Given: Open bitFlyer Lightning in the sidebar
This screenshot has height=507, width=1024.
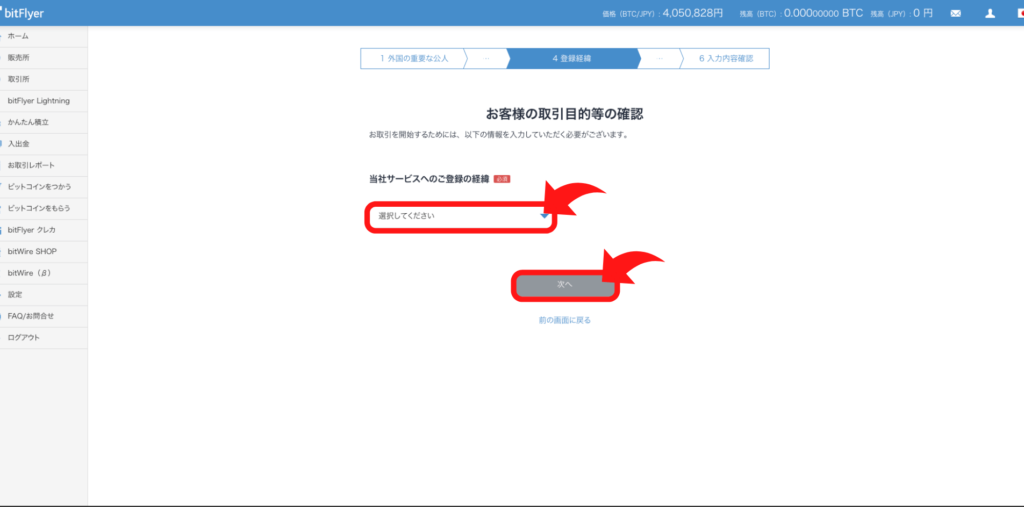Looking at the screenshot, I should (x=44, y=101).
